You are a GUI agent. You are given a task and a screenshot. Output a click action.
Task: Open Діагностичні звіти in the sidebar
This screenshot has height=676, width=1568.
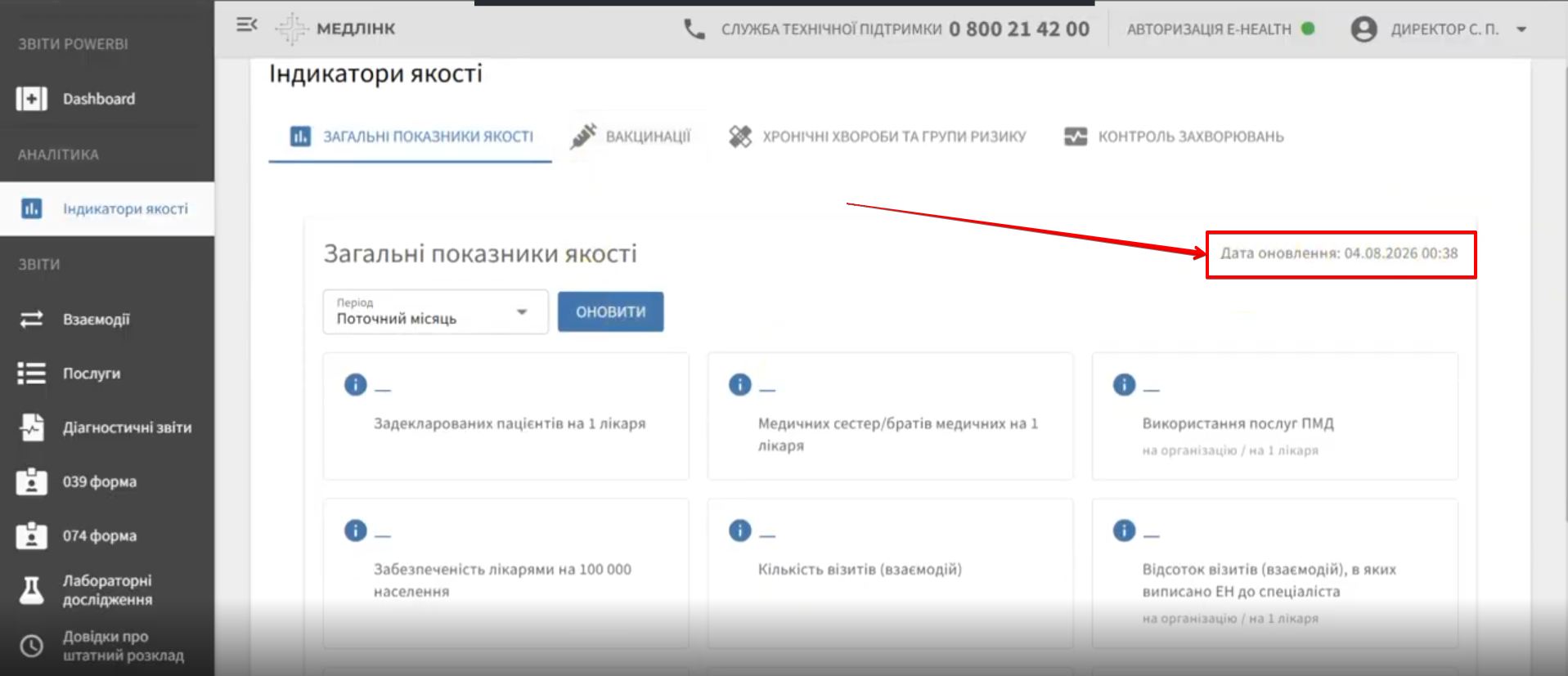click(107, 427)
